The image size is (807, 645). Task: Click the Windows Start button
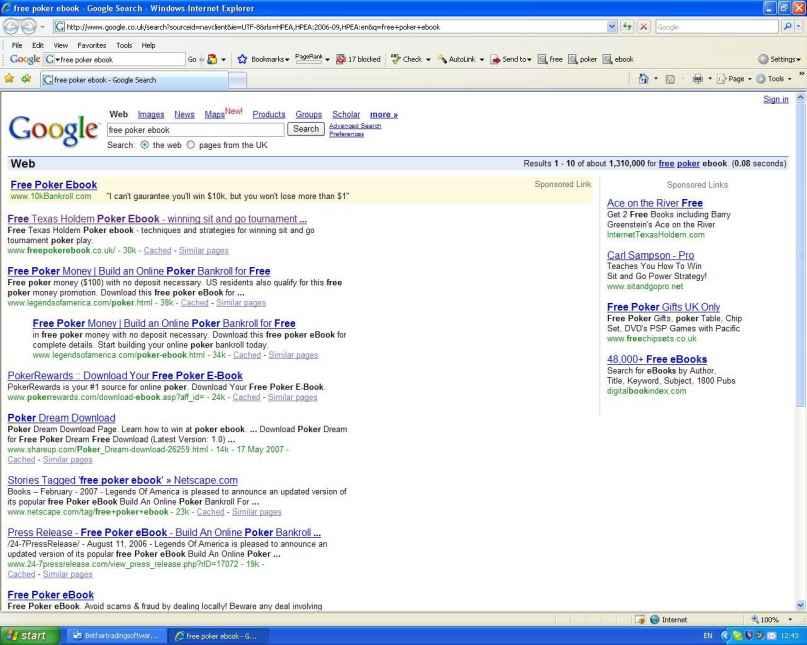30,636
